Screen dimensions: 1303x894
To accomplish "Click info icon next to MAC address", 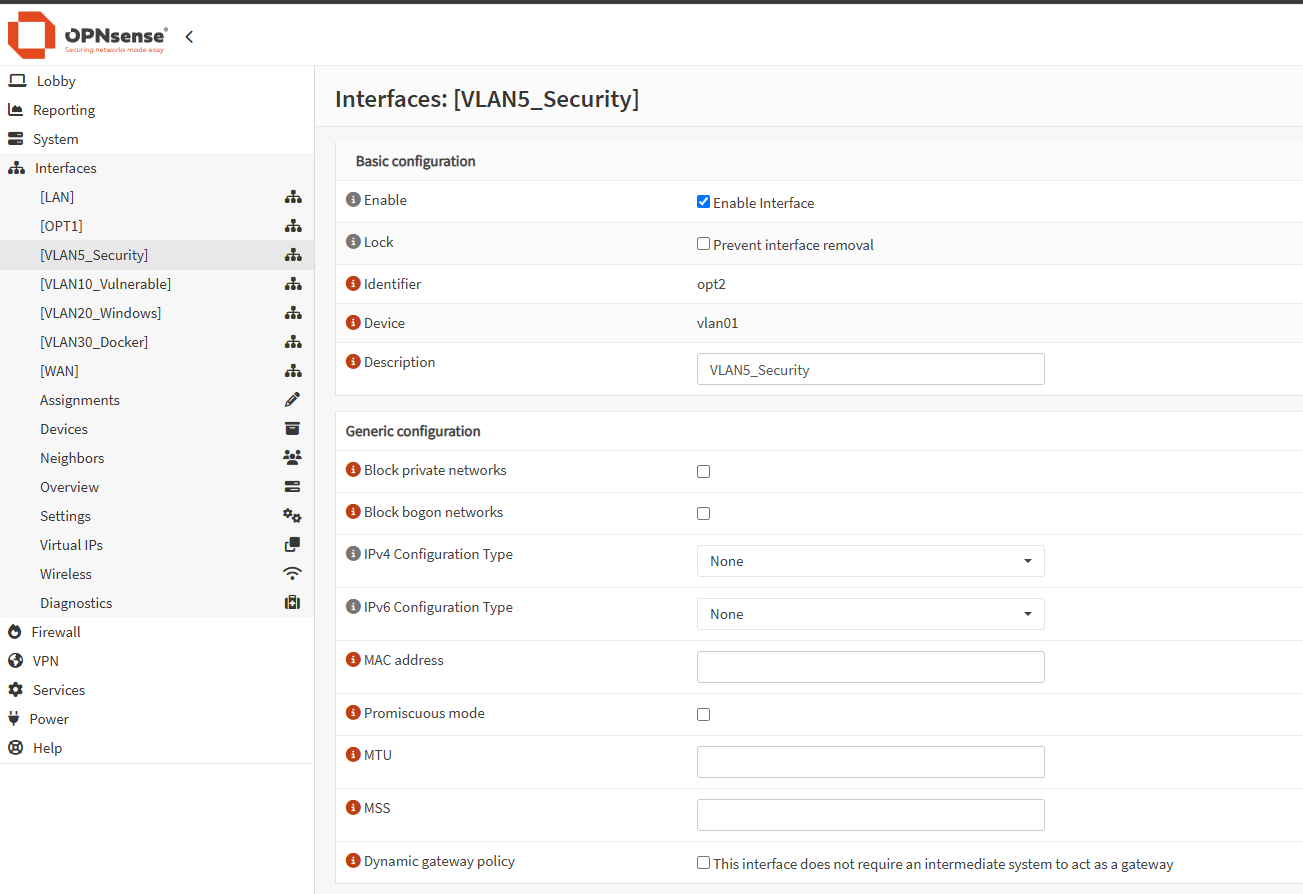I will [353, 660].
